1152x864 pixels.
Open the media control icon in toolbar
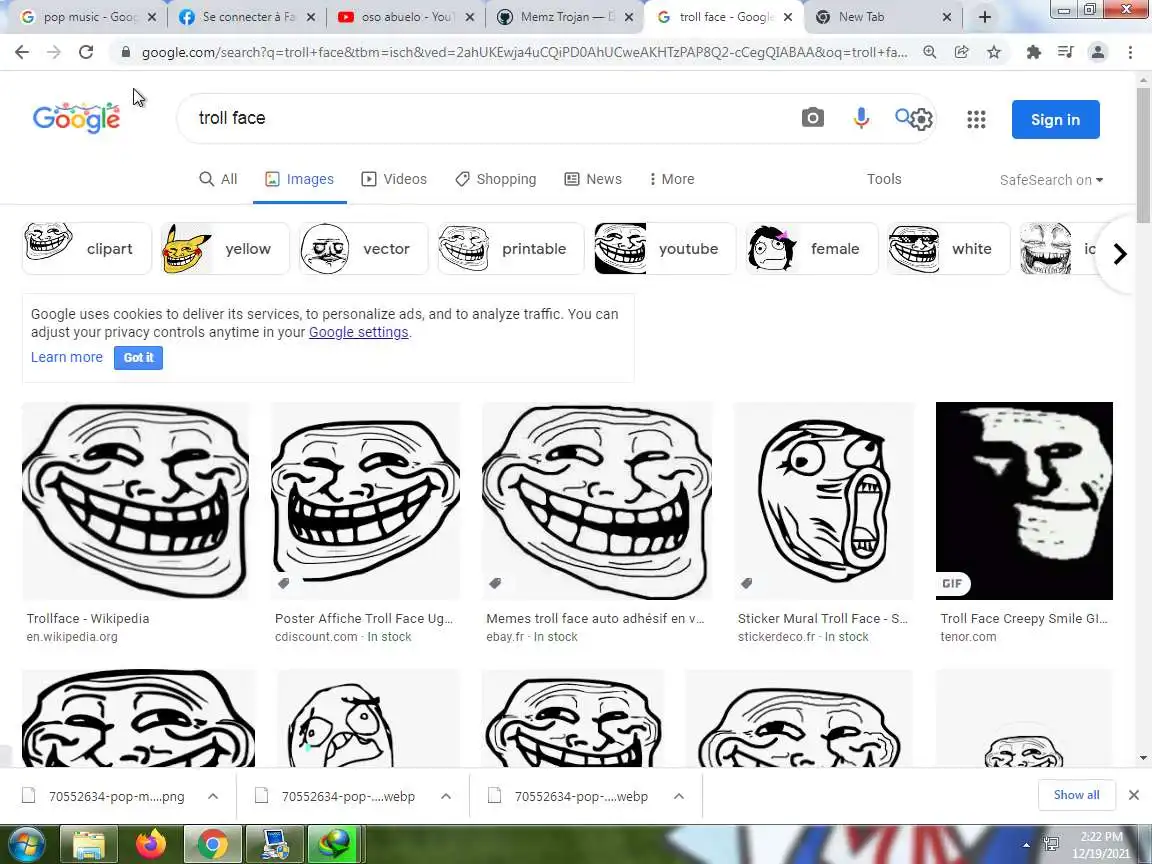click(x=1065, y=52)
